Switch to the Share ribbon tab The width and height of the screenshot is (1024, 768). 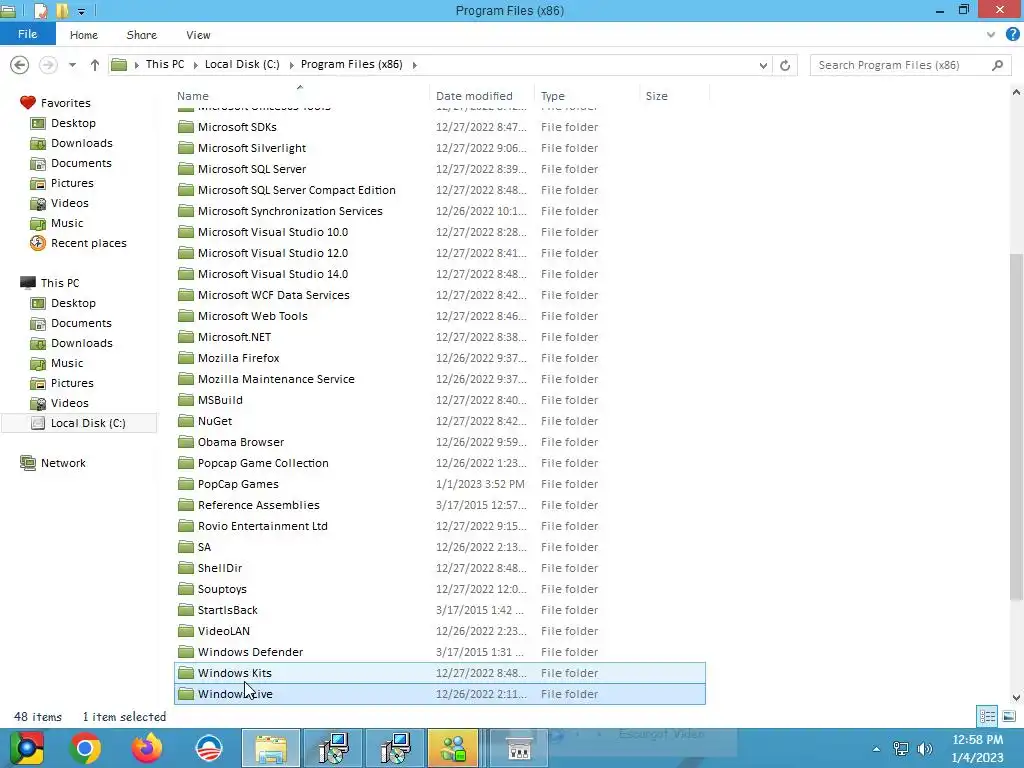(x=141, y=35)
